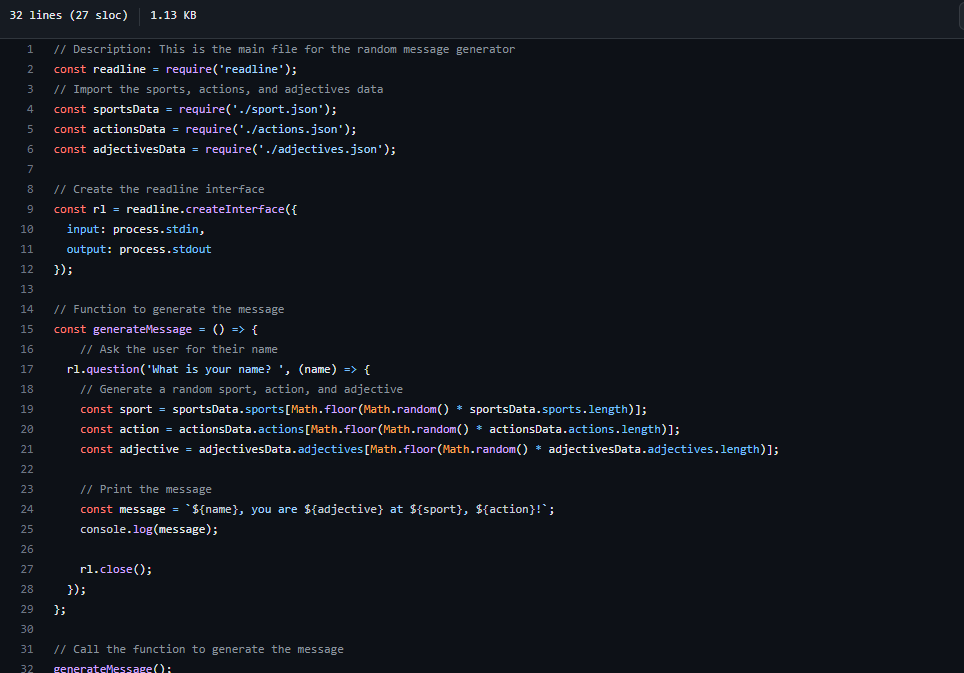
Task: Select line number 2 in the gutter
Action: (x=30, y=69)
